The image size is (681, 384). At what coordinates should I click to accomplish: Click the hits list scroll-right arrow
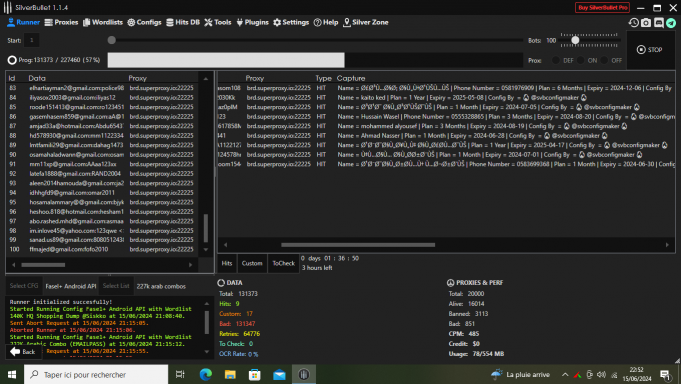pyautogui.click(x=667, y=245)
